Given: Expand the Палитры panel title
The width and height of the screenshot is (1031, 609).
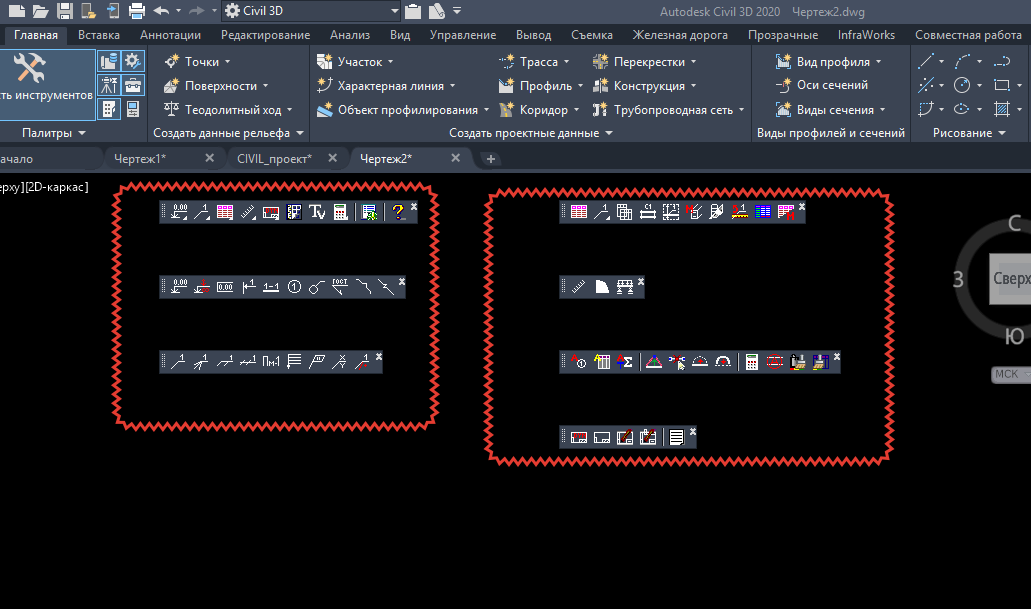Looking at the screenshot, I should tap(54, 133).
